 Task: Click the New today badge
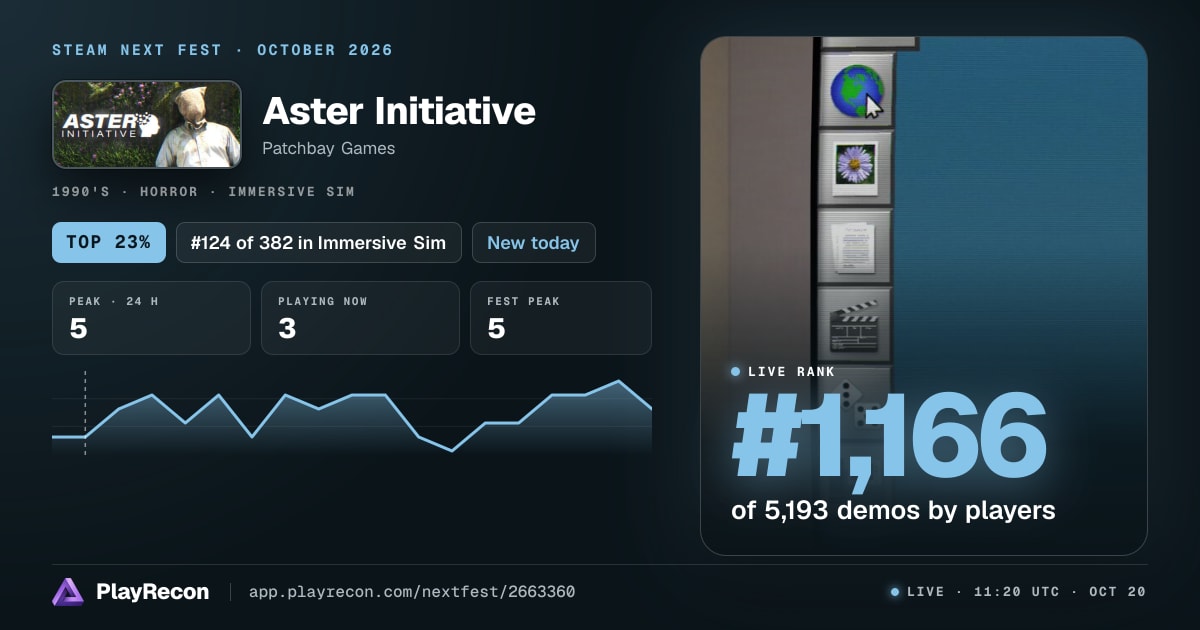point(534,243)
